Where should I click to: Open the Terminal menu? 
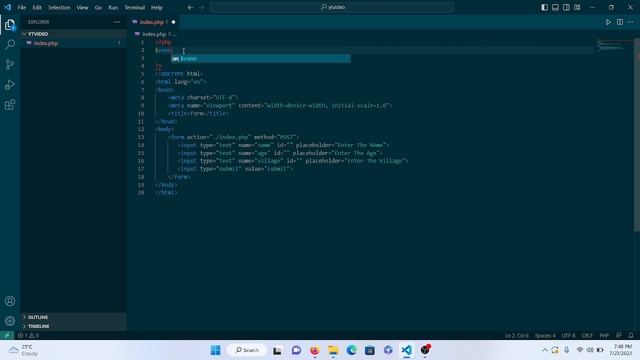coord(135,7)
